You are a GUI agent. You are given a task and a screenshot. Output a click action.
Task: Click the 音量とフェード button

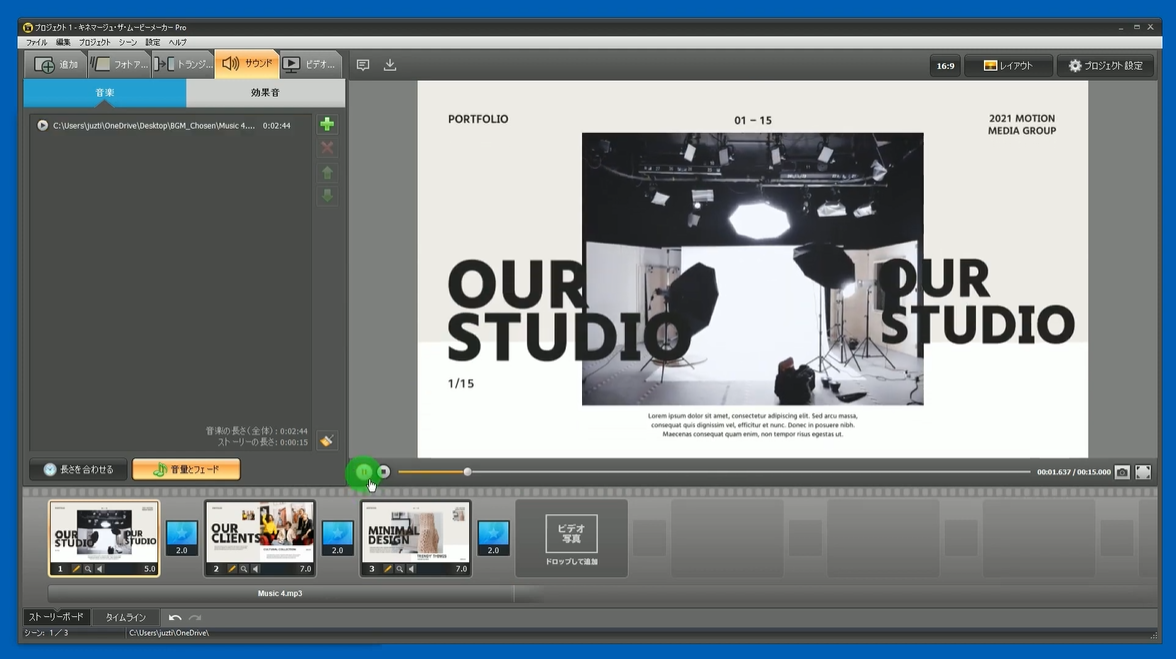pyautogui.click(x=186, y=469)
